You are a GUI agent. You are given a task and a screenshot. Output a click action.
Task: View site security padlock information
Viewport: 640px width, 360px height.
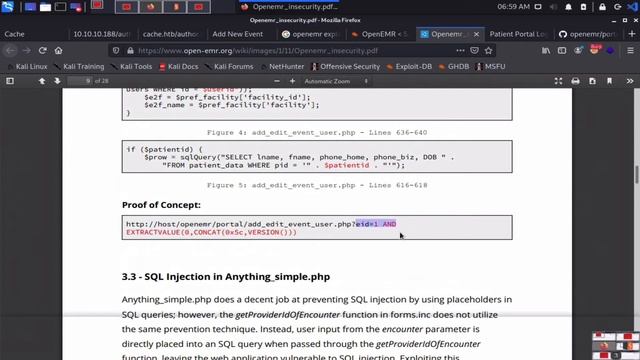[x=130, y=51]
